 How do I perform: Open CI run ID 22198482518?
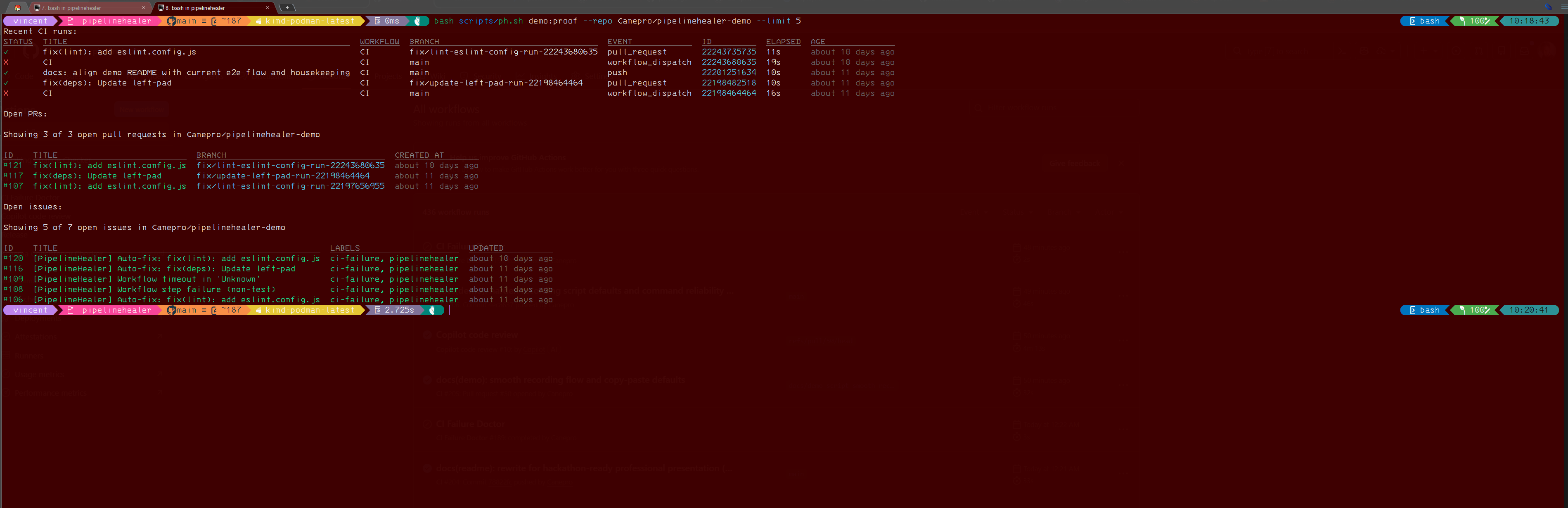(729, 83)
